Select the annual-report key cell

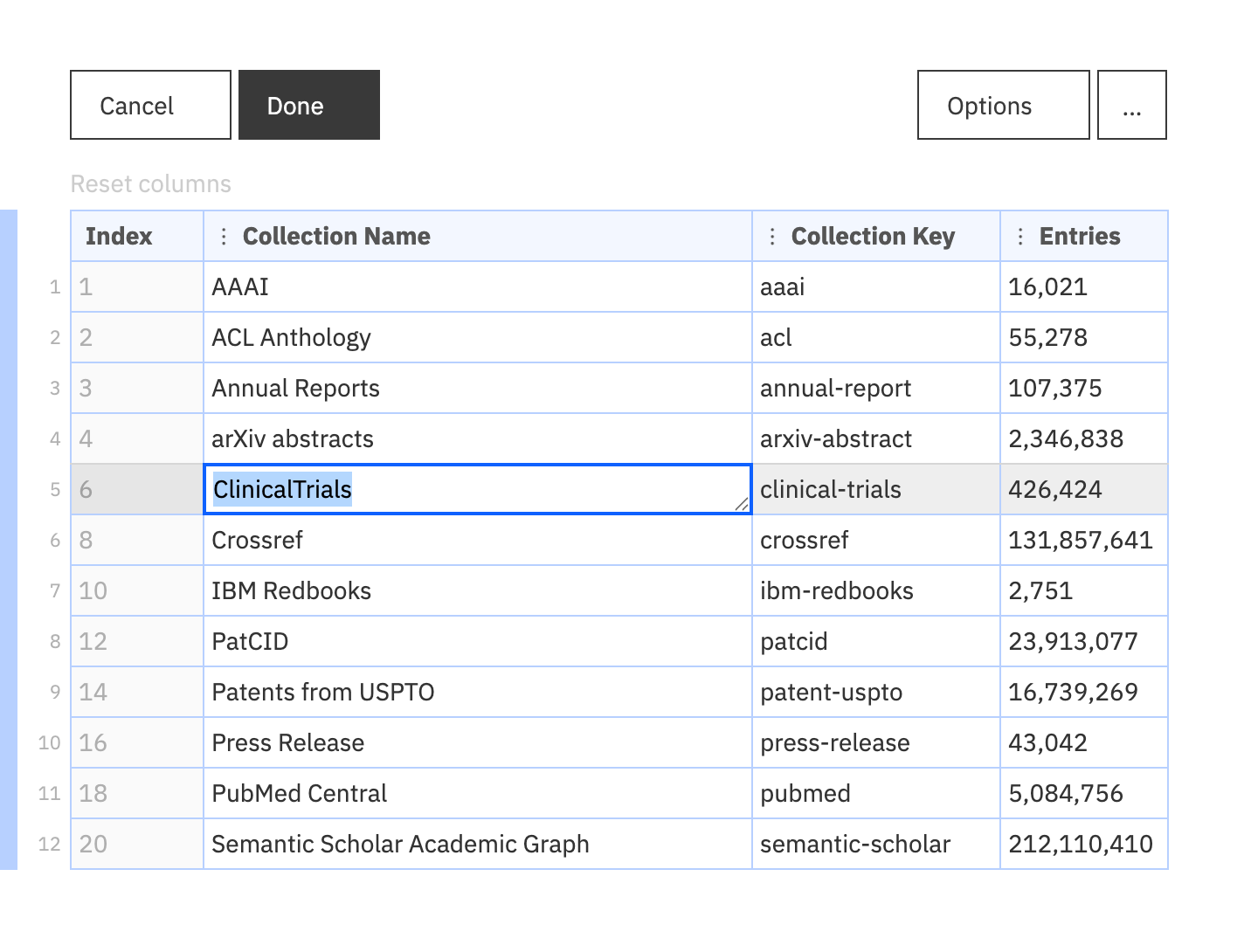tap(876, 388)
